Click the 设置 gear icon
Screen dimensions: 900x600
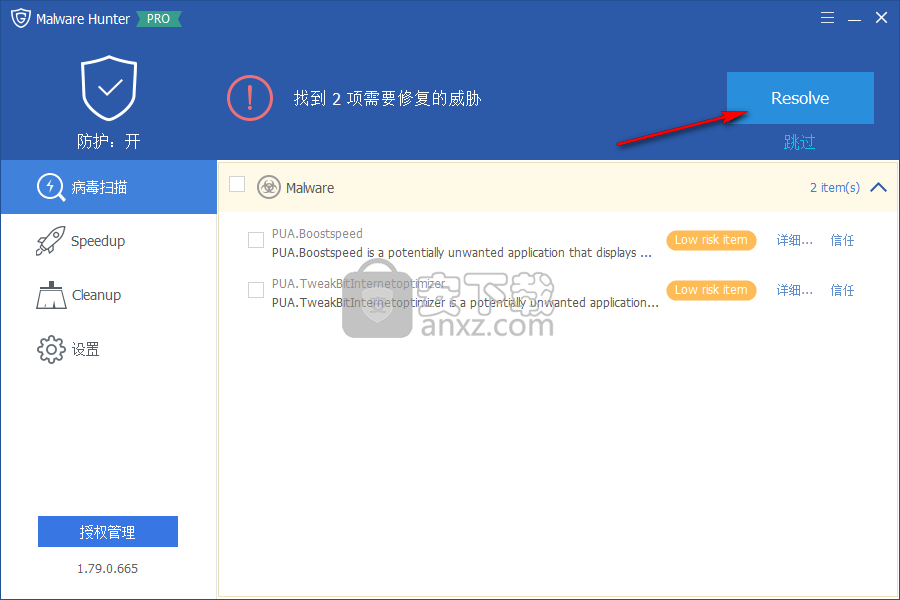tap(51, 349)
